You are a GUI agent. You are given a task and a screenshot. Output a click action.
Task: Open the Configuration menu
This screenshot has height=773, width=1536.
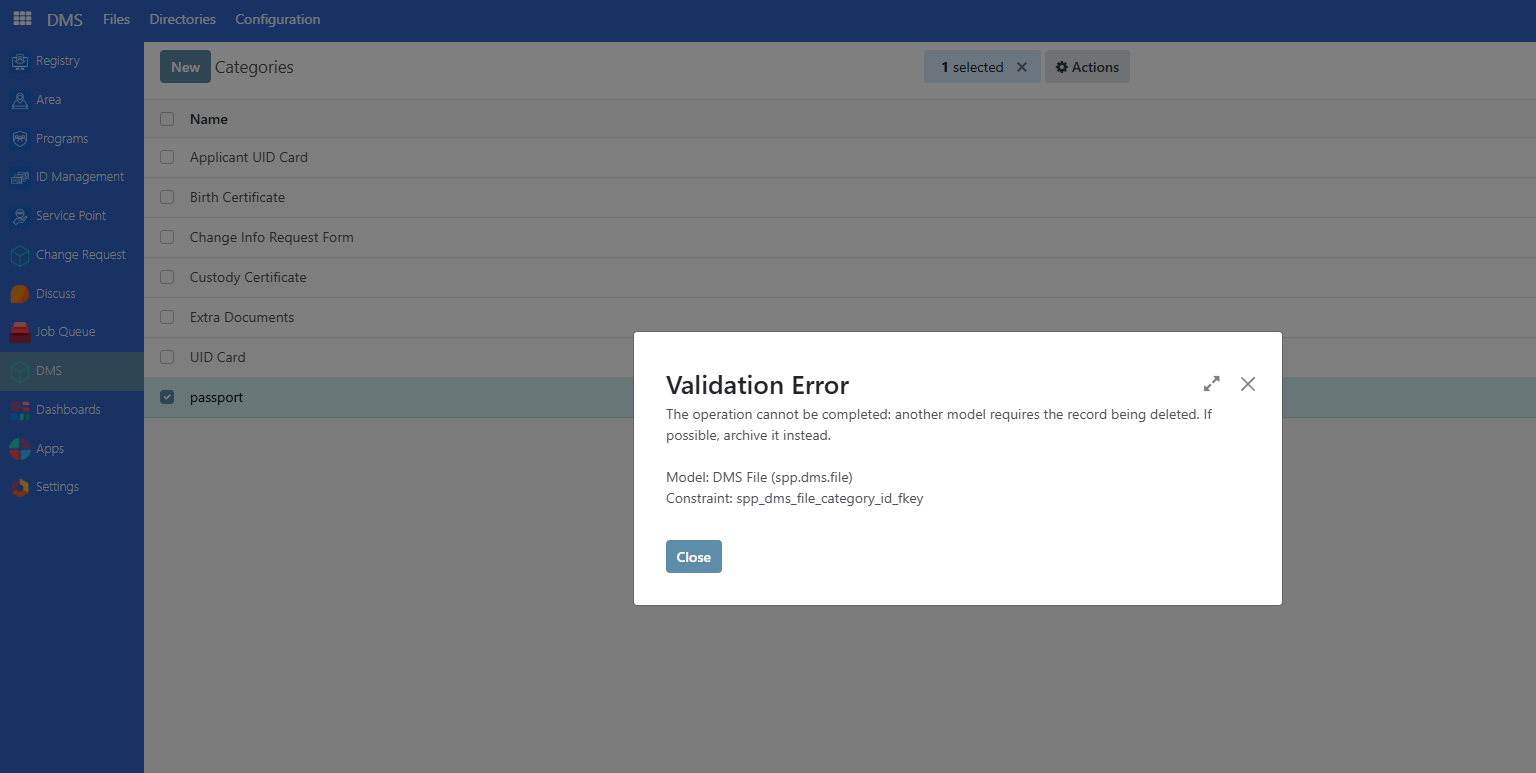click(277, 19)
